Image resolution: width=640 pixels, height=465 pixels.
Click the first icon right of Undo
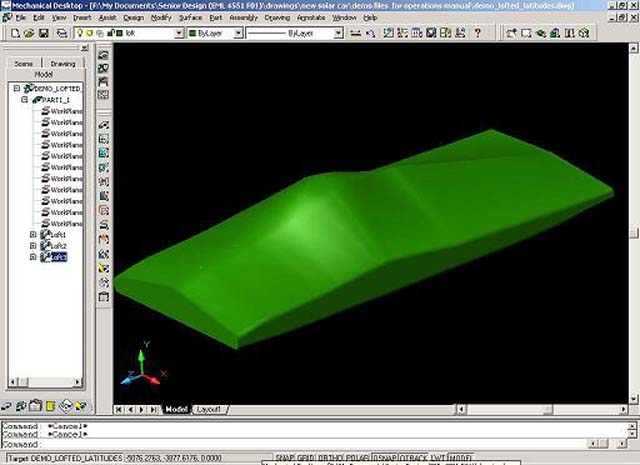click(388, 33)
